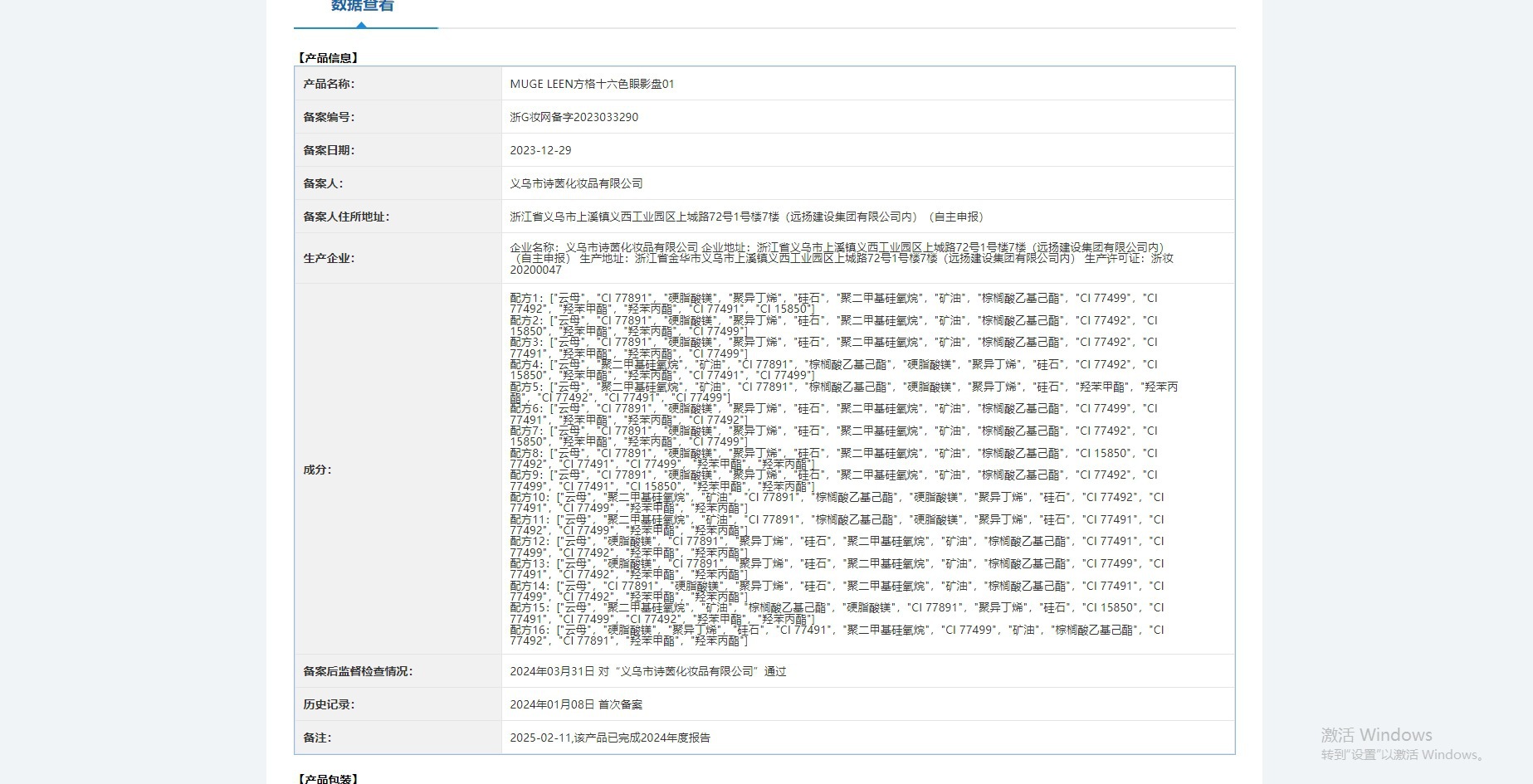
Task: Click the 配方9 ingredient list
Action: [x=833, y=480]
